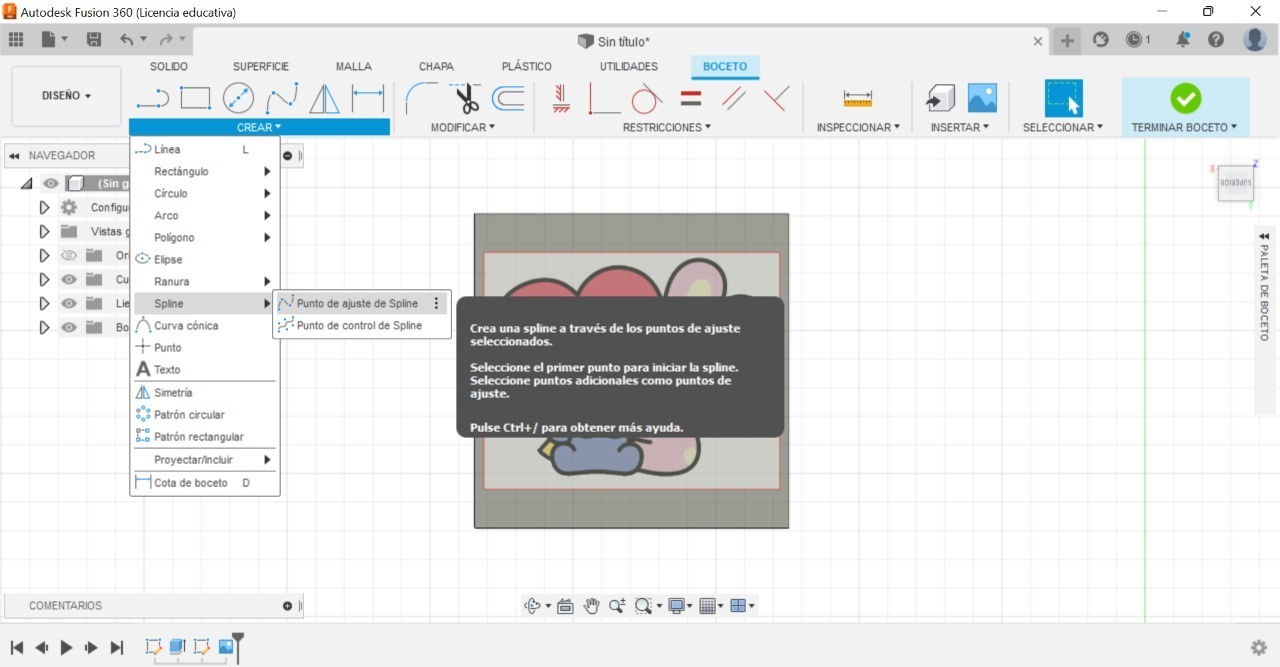Viewport: 1280px width, 667px height.
Task: Choose Punto de control de Spline
Action: click(x=361, y=325)
